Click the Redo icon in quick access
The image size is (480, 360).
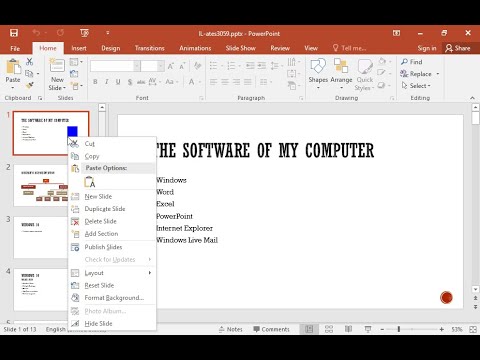click(x=60, y=33)
